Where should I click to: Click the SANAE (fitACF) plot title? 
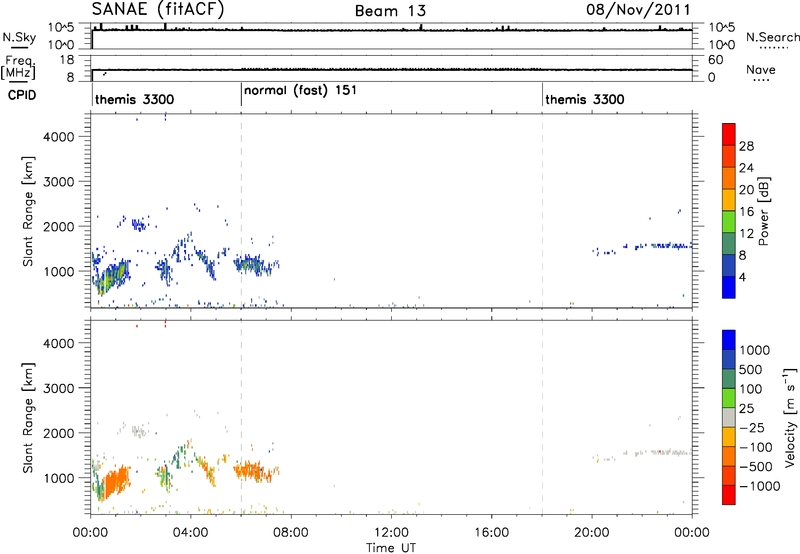coord(158,9)
